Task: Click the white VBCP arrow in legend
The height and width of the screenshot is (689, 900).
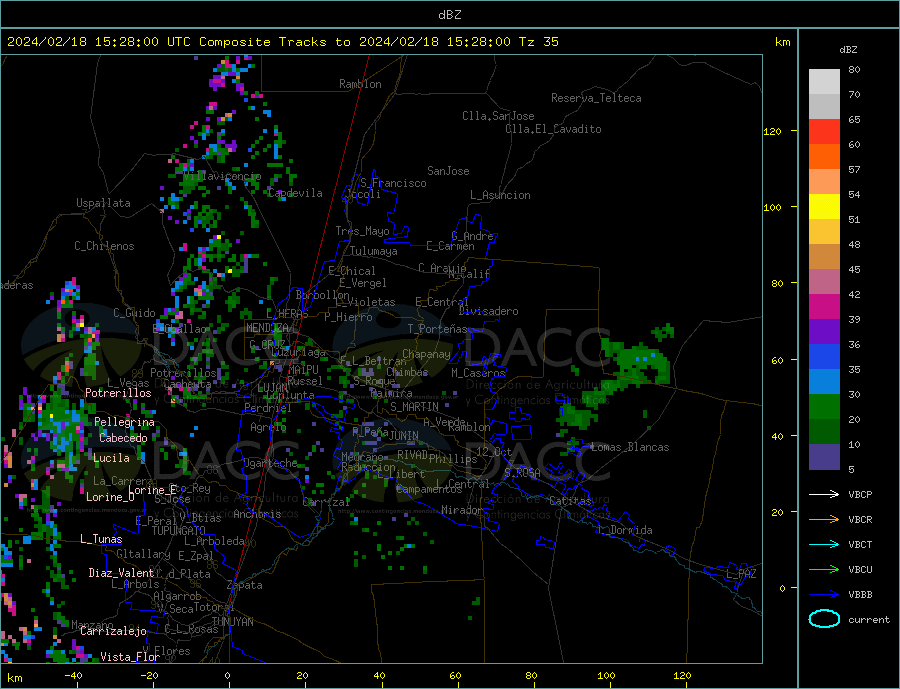Action: (x=826, y=494)
